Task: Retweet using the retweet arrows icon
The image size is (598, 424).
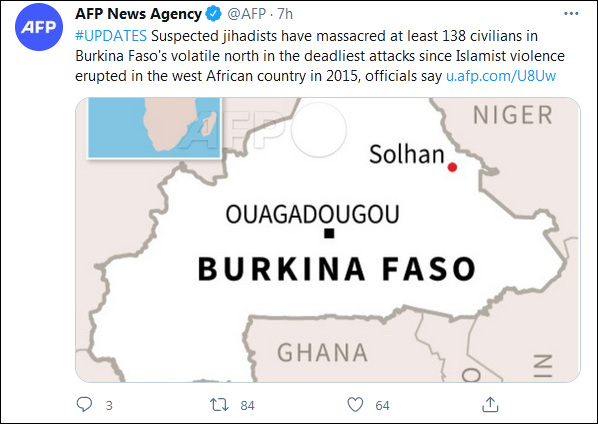Action: [x=220, y=405]
